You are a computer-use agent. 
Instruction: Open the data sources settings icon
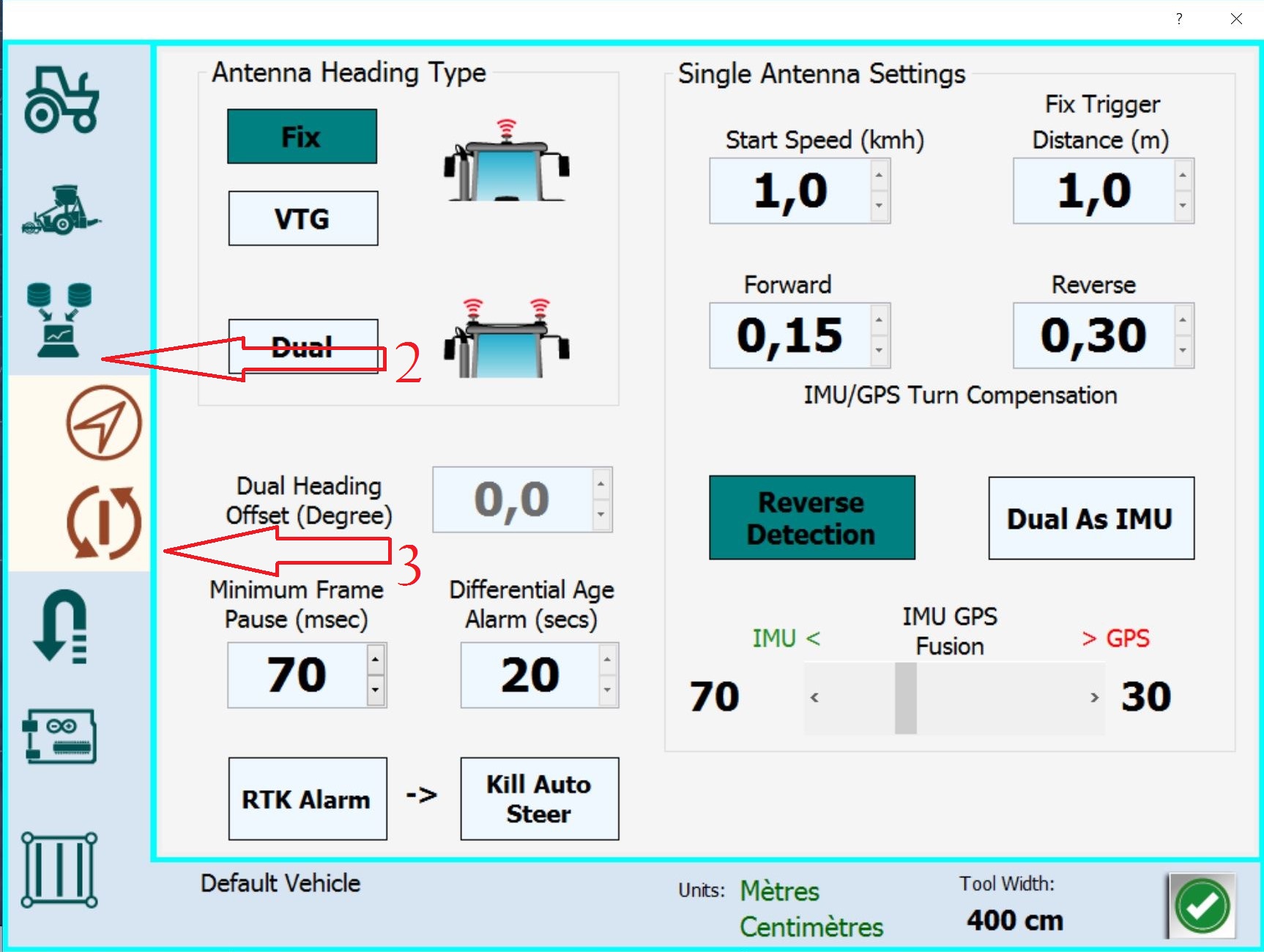point(59,319)
